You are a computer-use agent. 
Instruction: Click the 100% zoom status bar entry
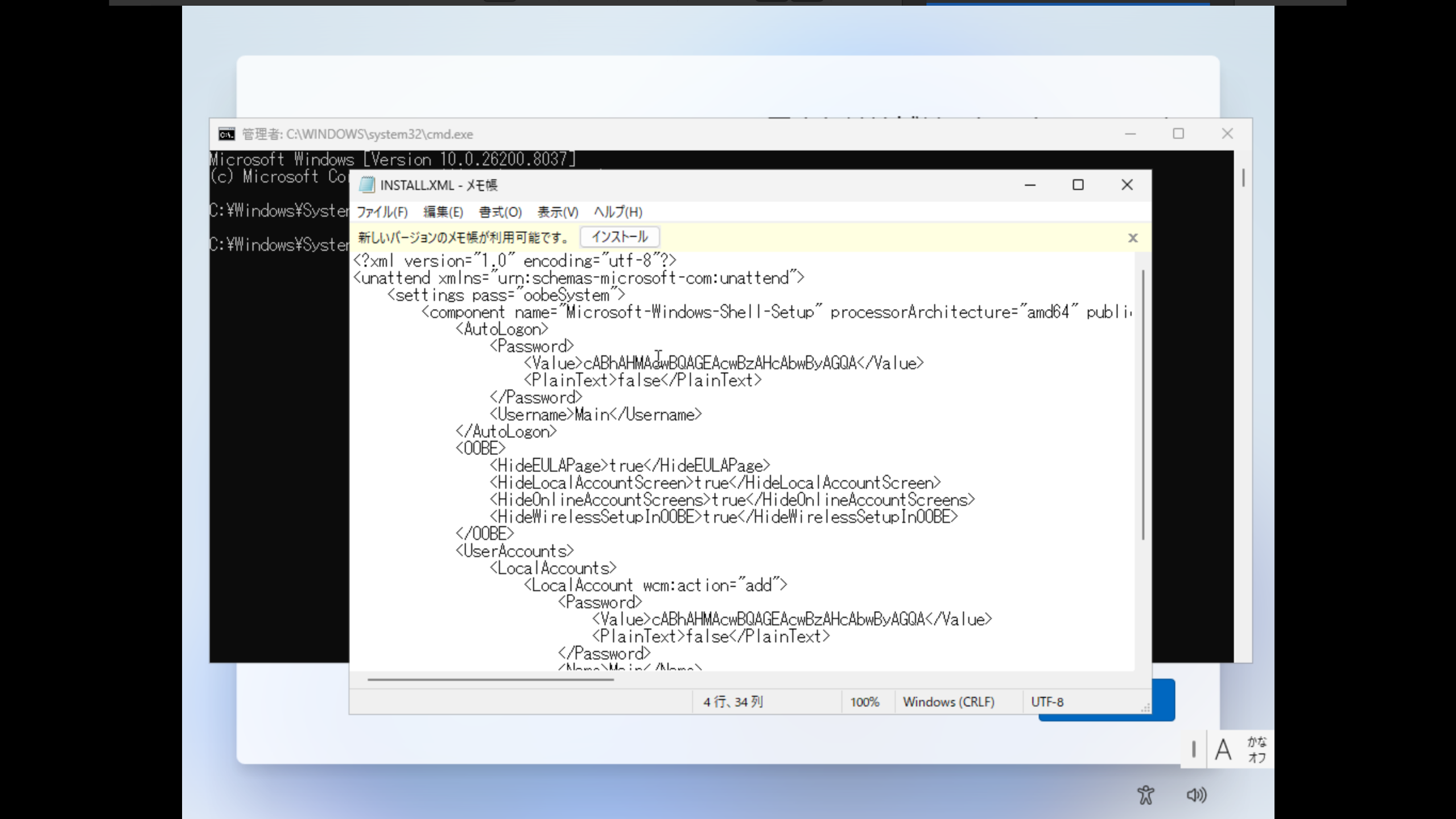pyautogui.click(x=864, y=702)
